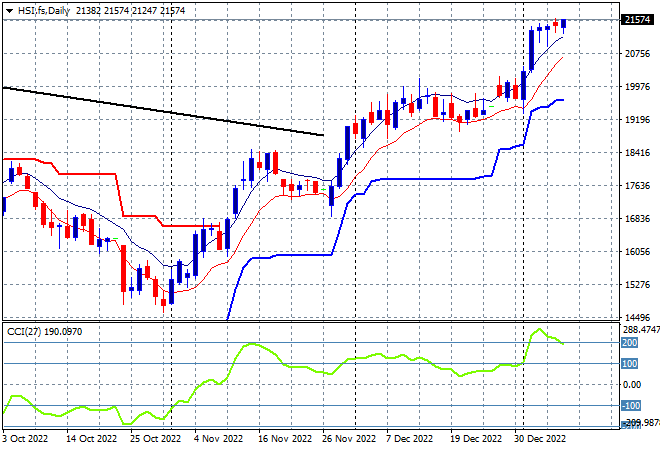Click the CCI(27) 190.0970 indicator label
Viewport: 660px width, 450px height.
pos(45,332)
